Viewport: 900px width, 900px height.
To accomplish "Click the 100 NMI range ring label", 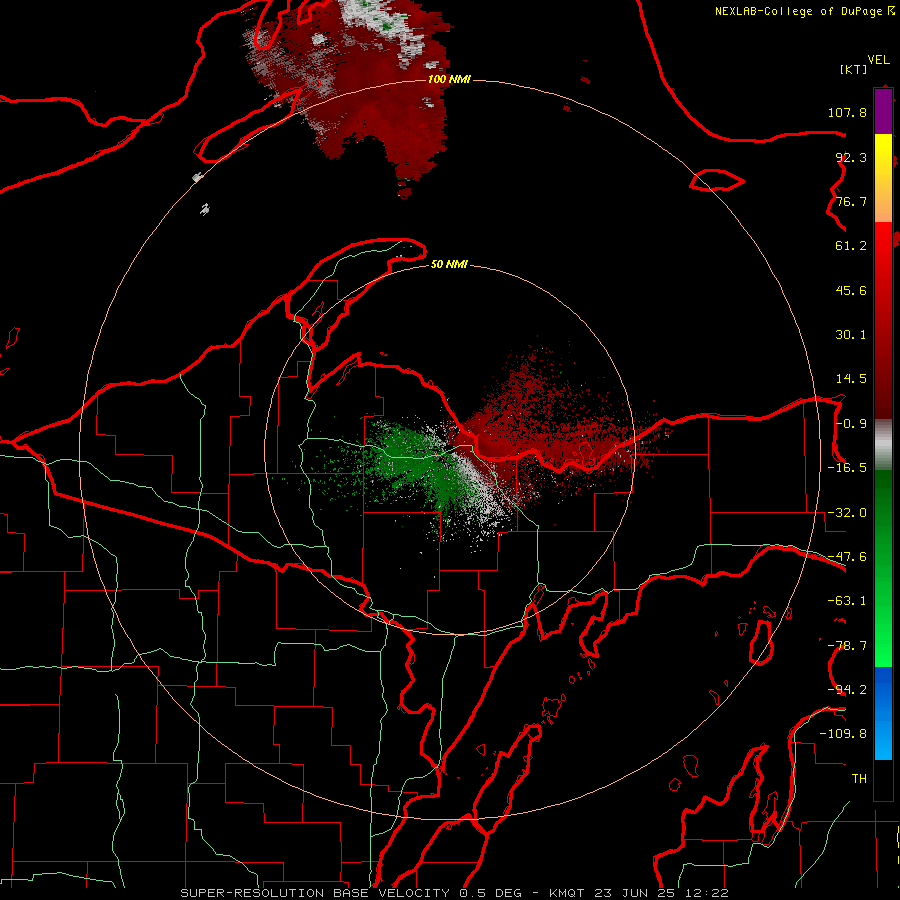I will [x=449, y=79].
